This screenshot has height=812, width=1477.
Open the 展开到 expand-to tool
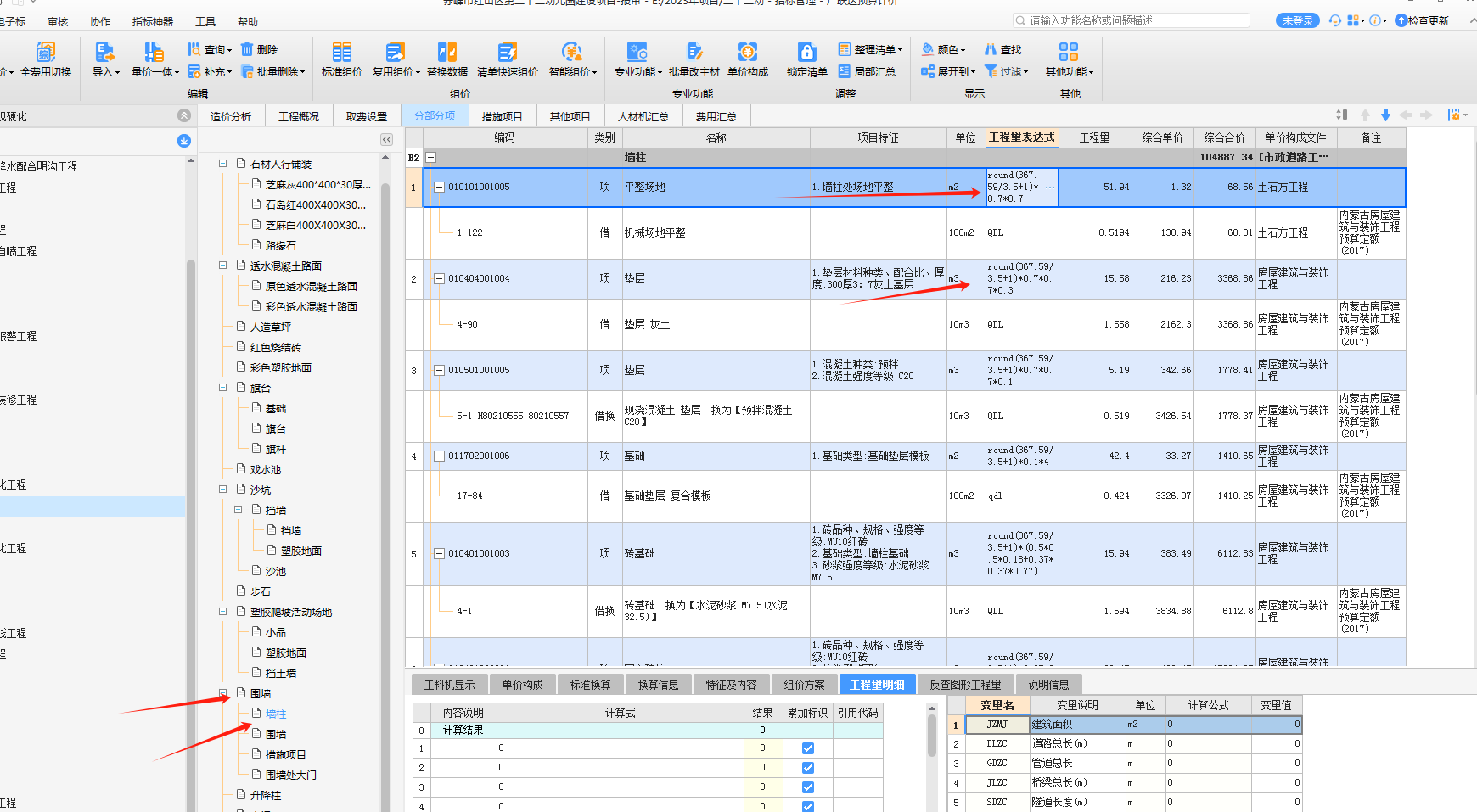click(x=948, y=71)
